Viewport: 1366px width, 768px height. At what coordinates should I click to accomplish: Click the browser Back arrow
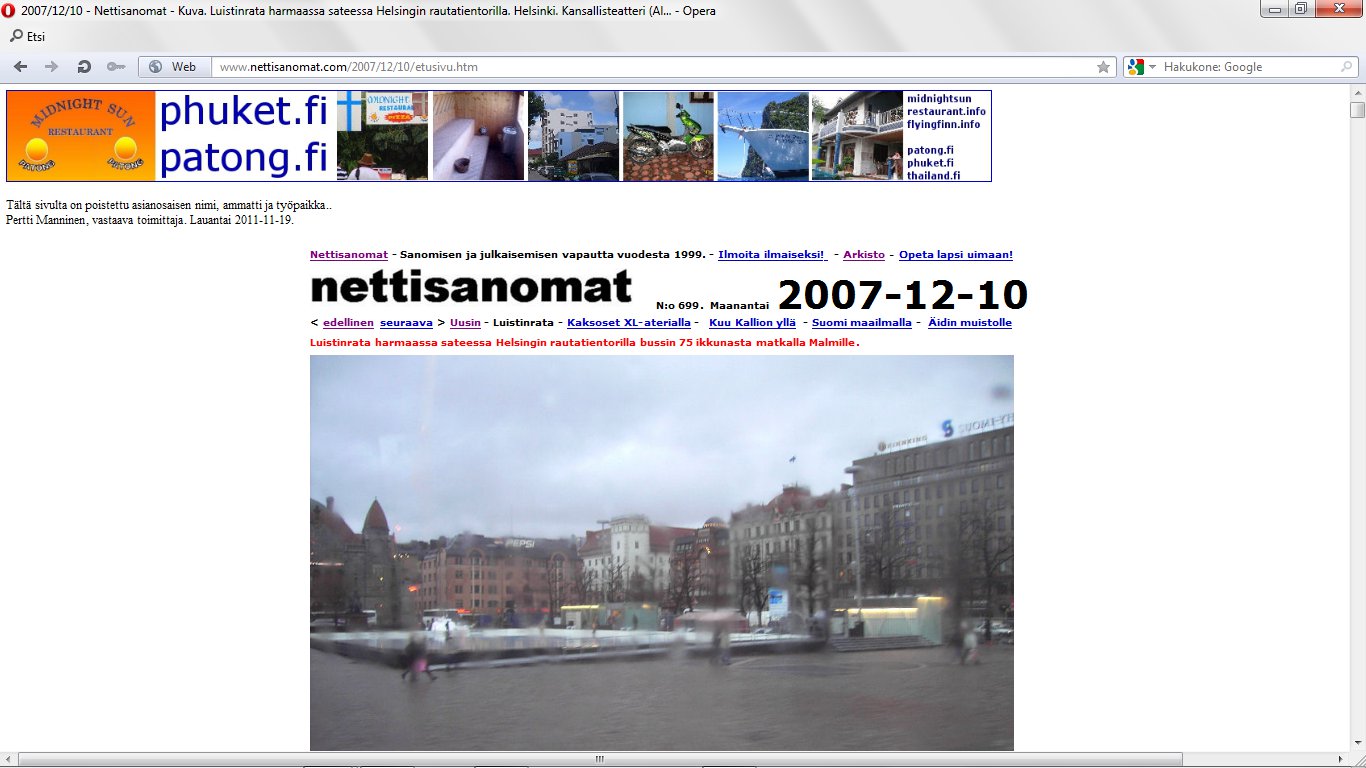pos(21,67)
